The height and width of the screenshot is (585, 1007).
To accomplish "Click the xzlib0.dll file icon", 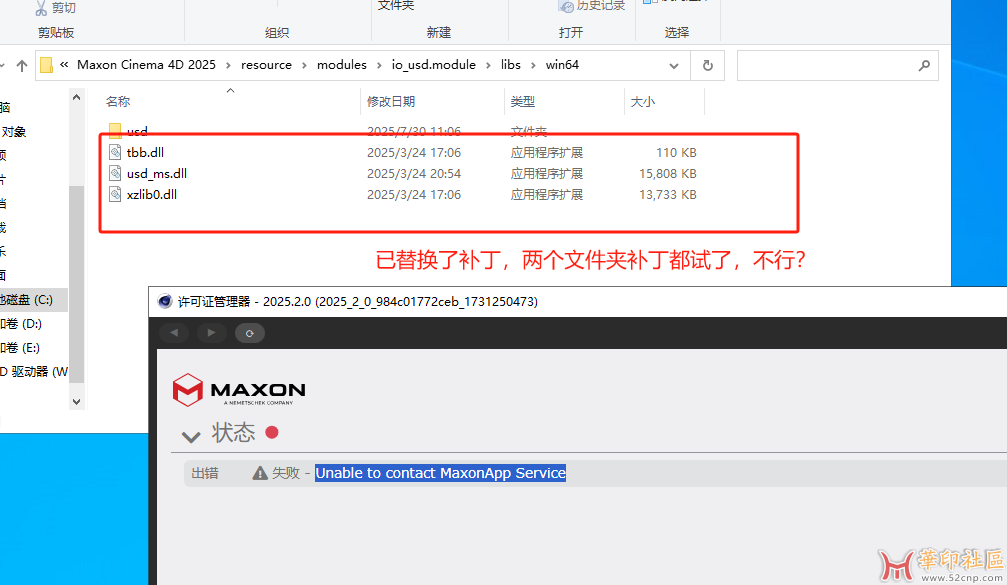I will click(115, 195).
